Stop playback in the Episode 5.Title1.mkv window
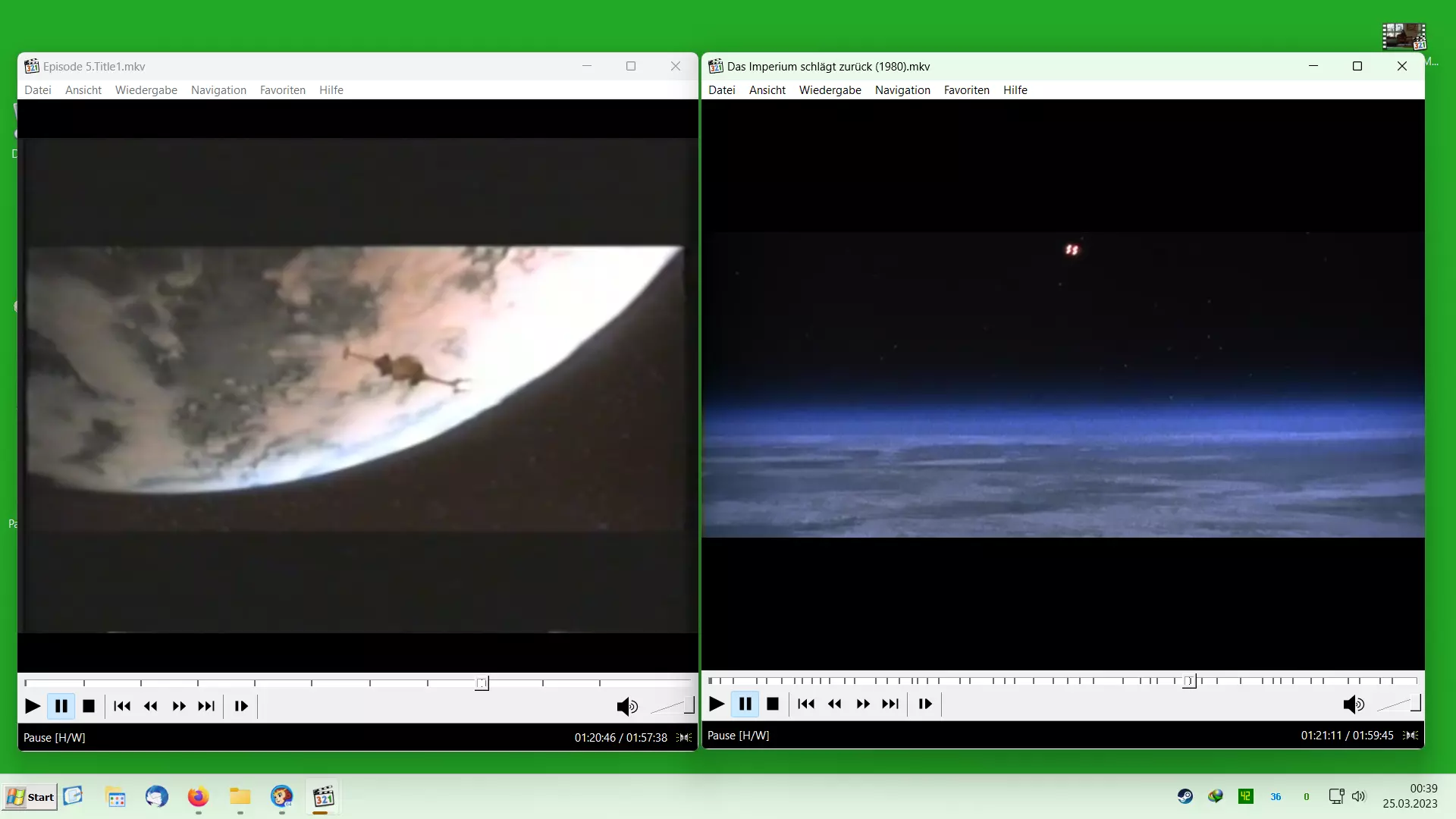 coord(89,706)
